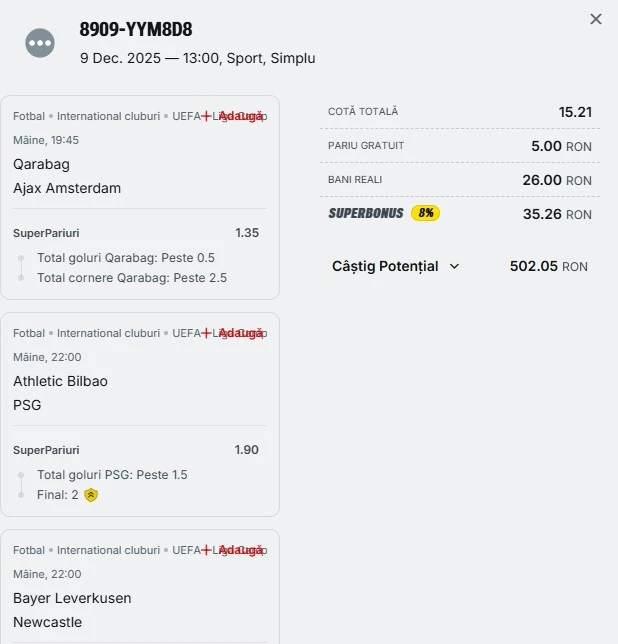618x644 pixels.
Task: Click the bet ID 8909-YYM8D8 title
Action: pyautogui.click(x=136, y=30)
